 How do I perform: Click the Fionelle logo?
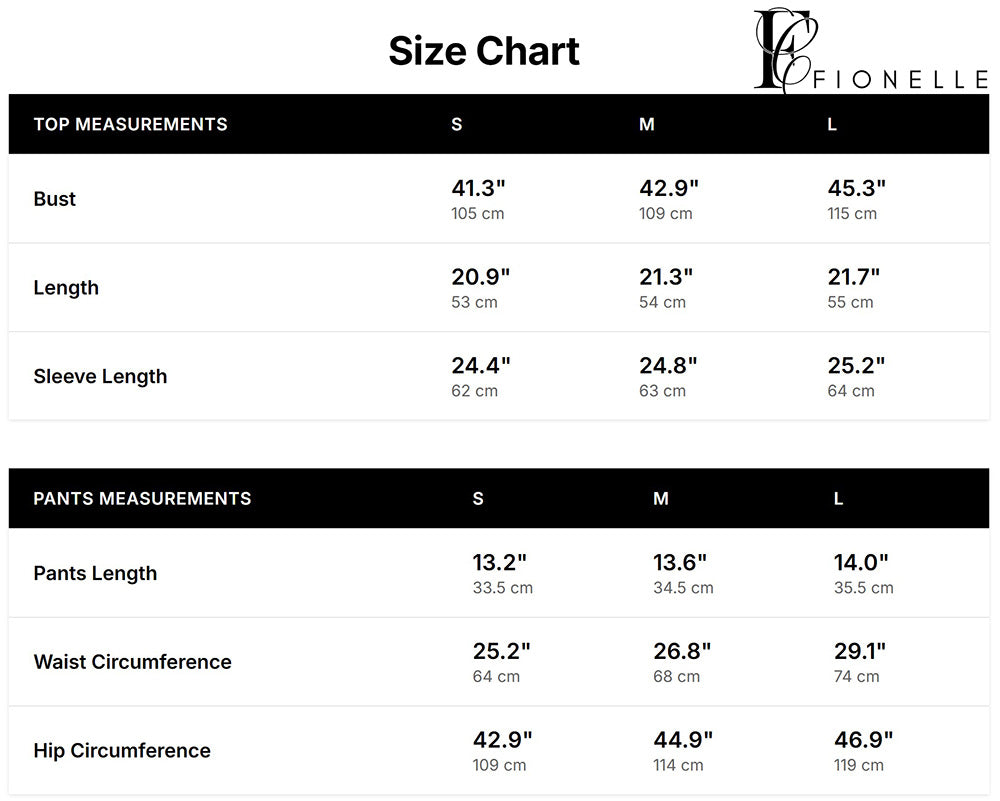click(x=870, y=52)
